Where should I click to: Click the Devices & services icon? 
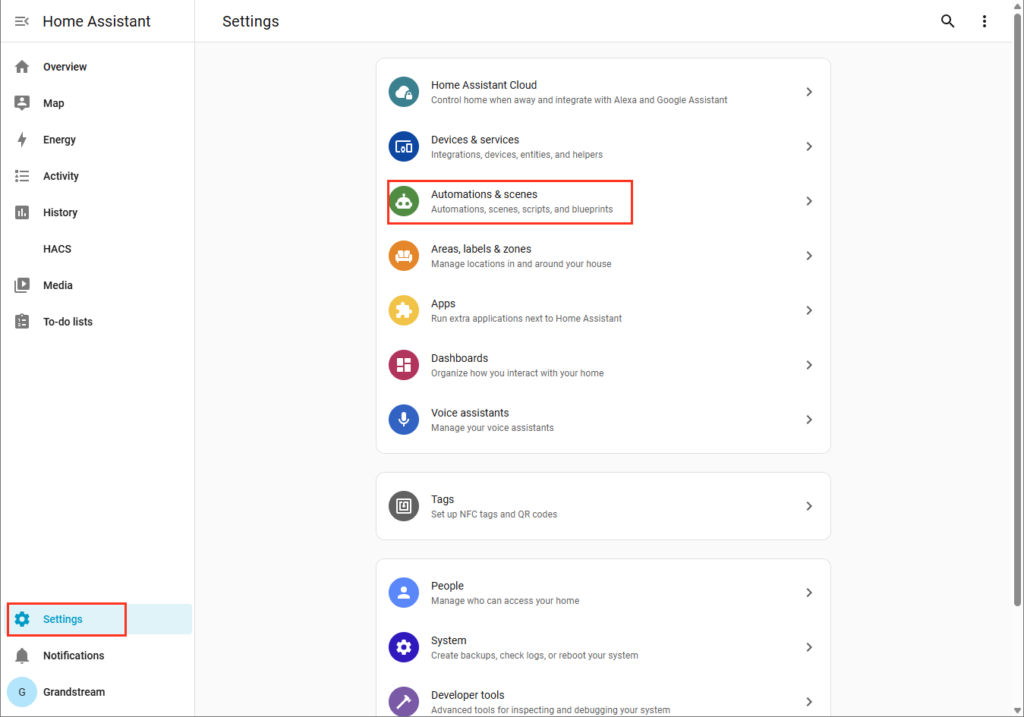[404, 146]
